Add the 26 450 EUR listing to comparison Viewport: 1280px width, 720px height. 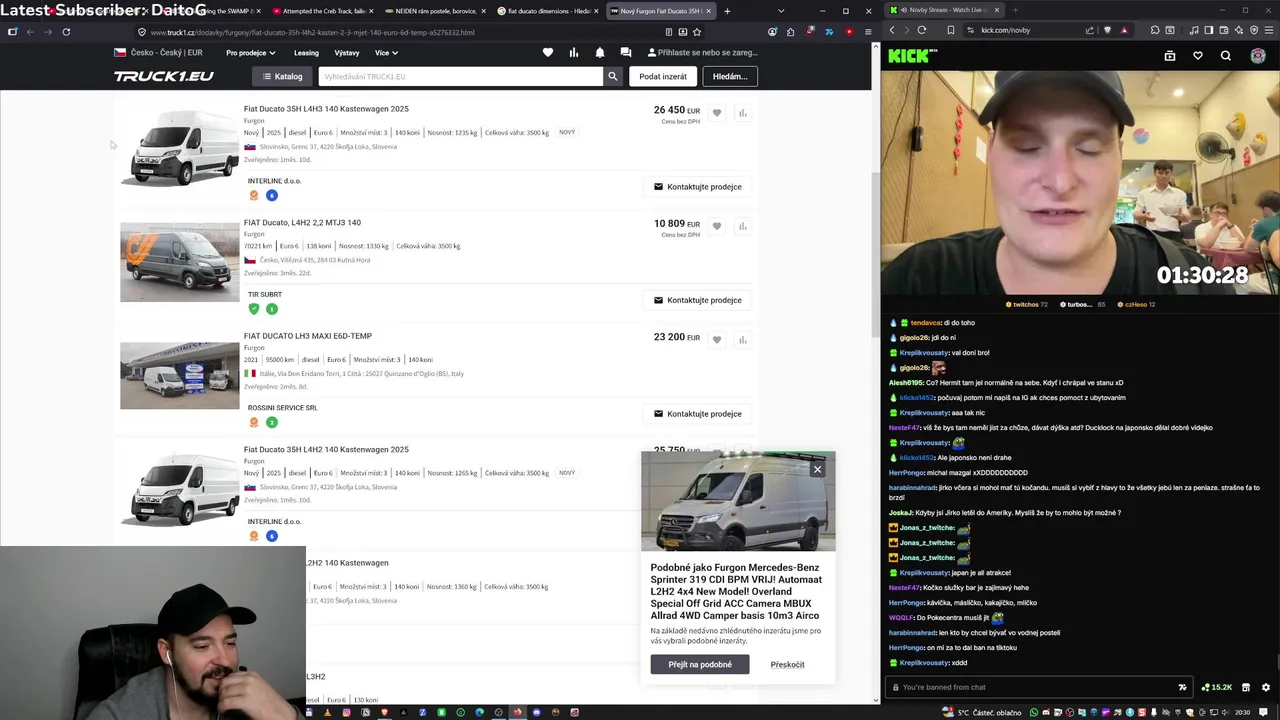(742, 113)
